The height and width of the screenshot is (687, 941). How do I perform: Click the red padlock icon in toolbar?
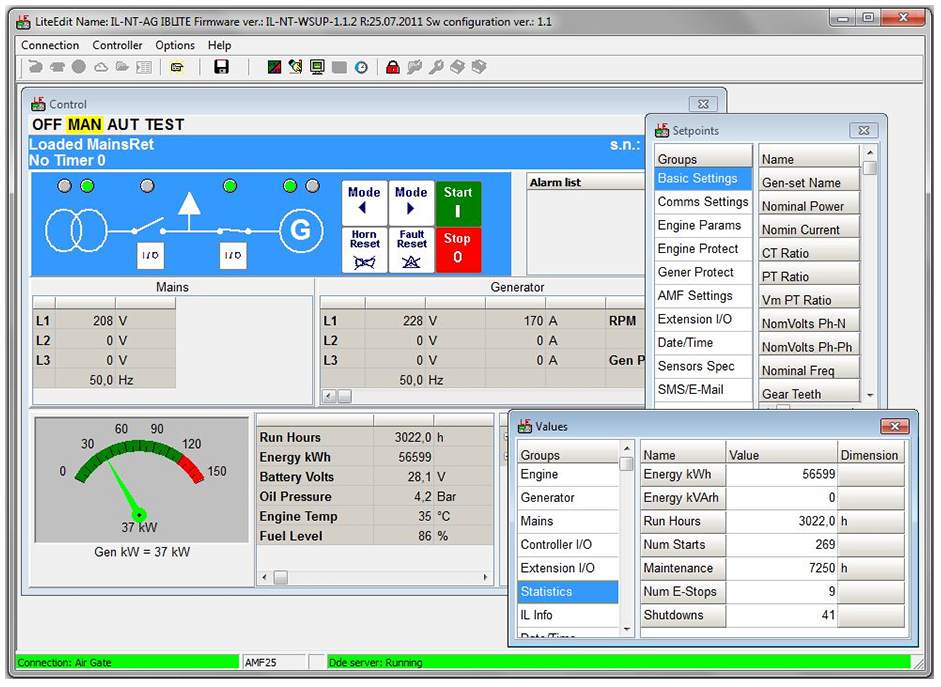point(392,67)
